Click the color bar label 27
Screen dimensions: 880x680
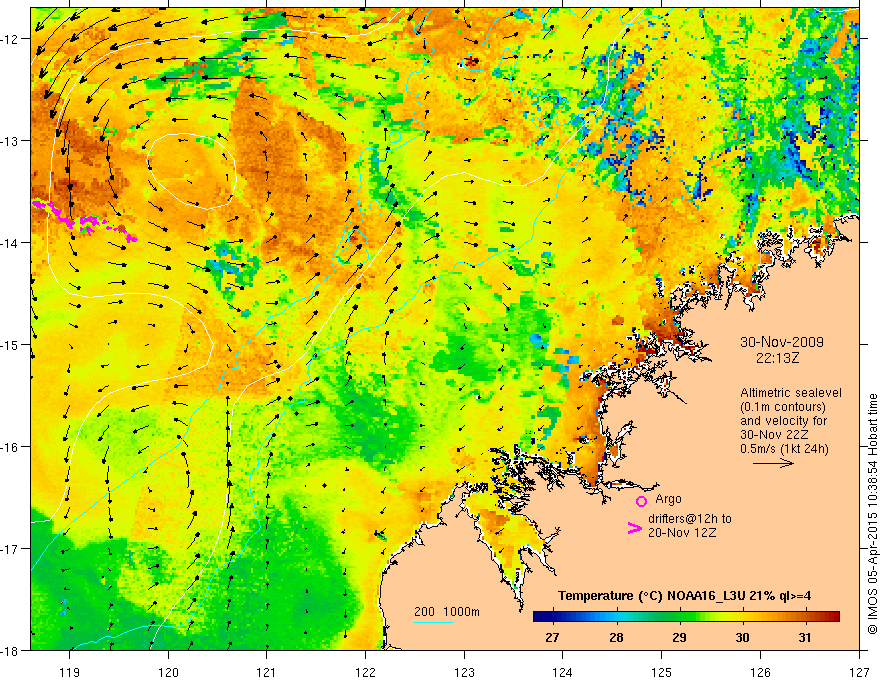click(x=553, y=637)
